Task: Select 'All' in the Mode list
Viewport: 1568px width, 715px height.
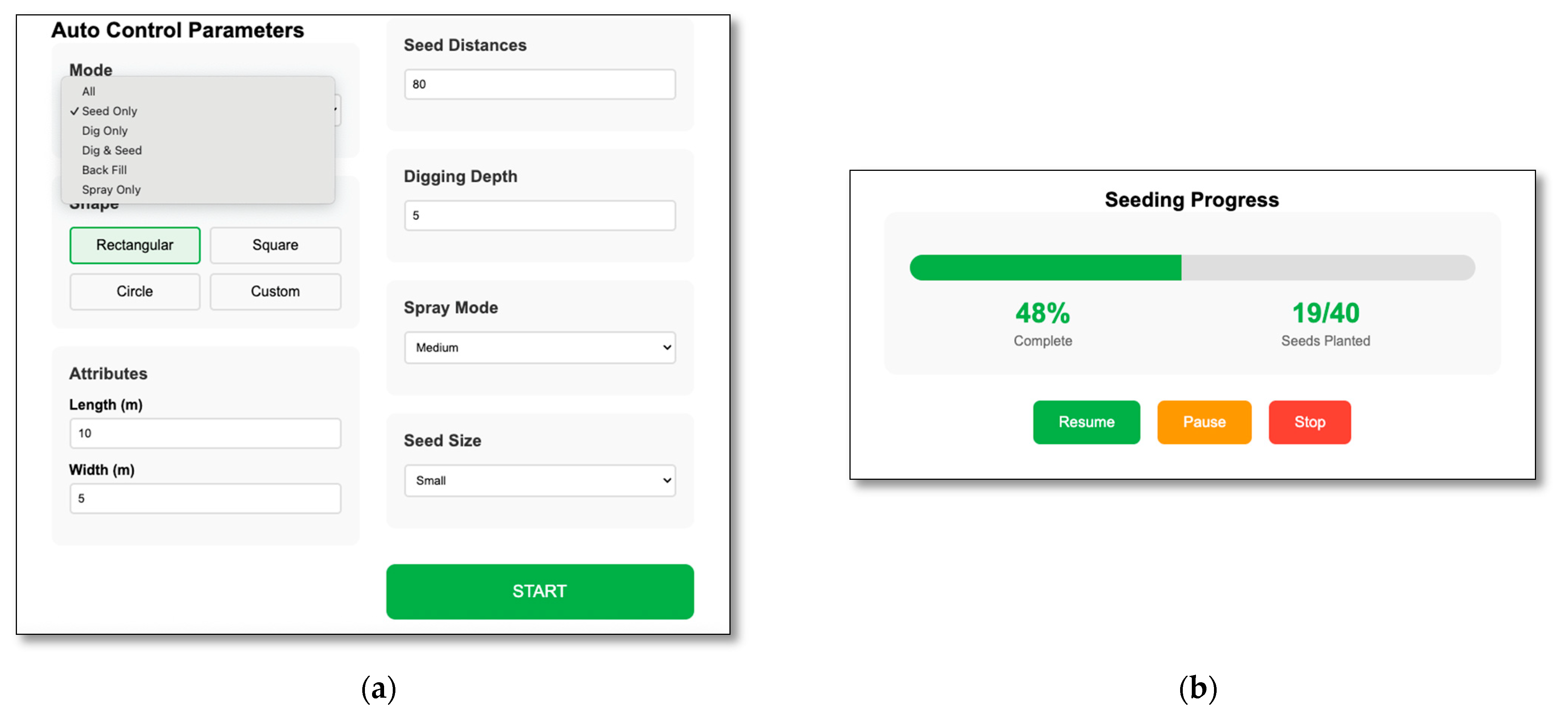Action: coord(89,91)
